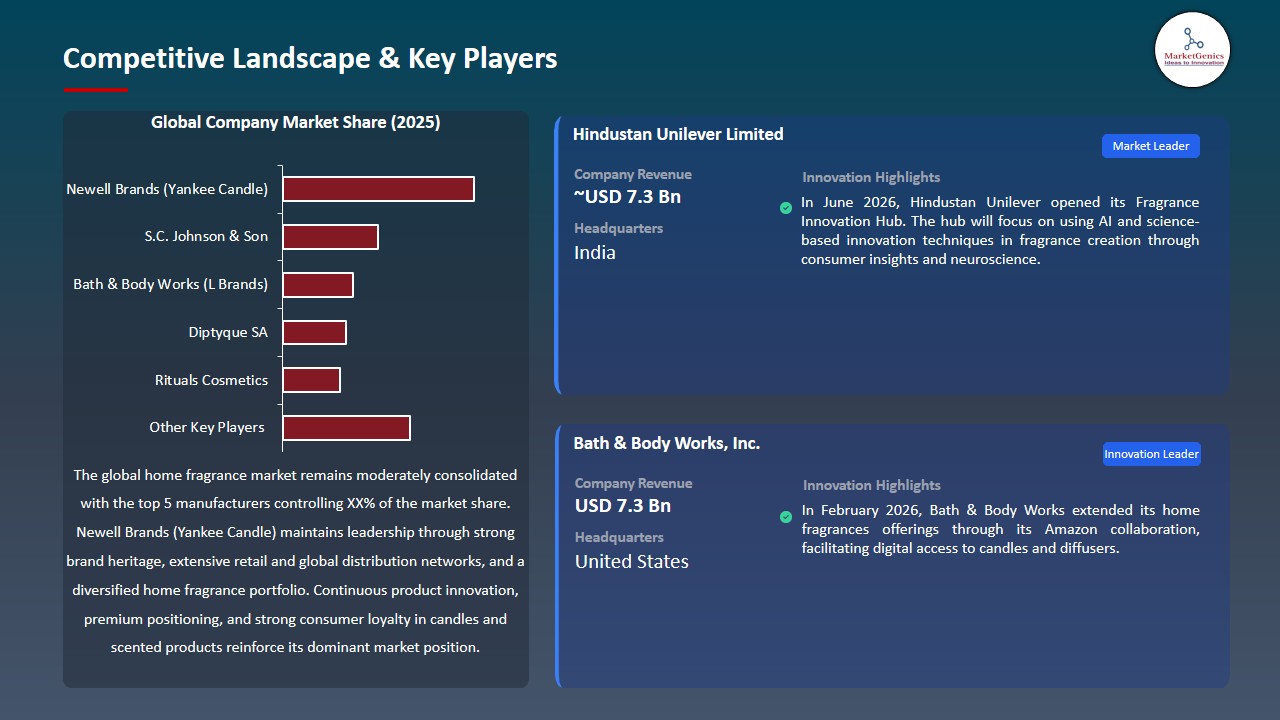Click the MarketGenics logo icon
Image resolution: width=1280 pixels, height=720 pixels.
(1192, 50)
